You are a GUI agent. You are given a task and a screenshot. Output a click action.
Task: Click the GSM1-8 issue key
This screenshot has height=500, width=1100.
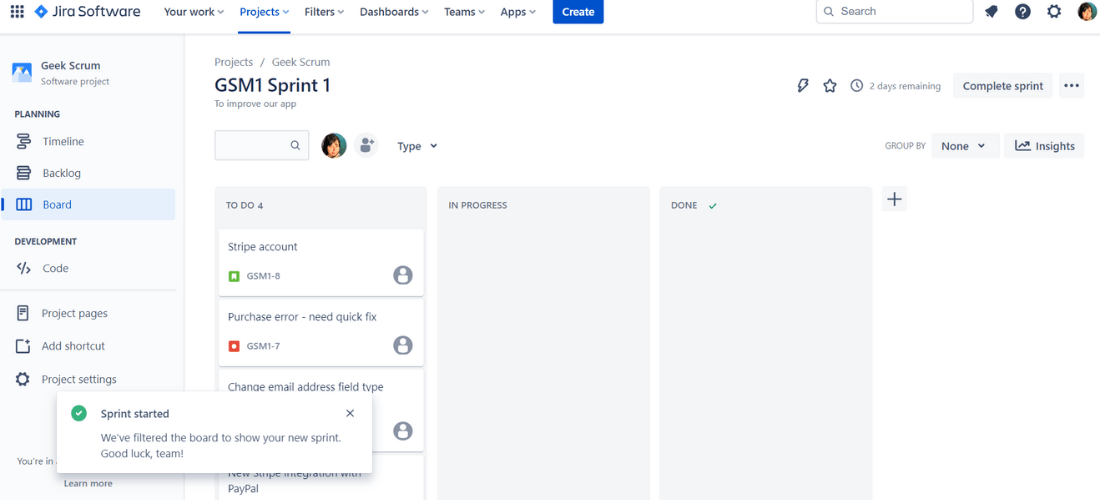(263, 276)
